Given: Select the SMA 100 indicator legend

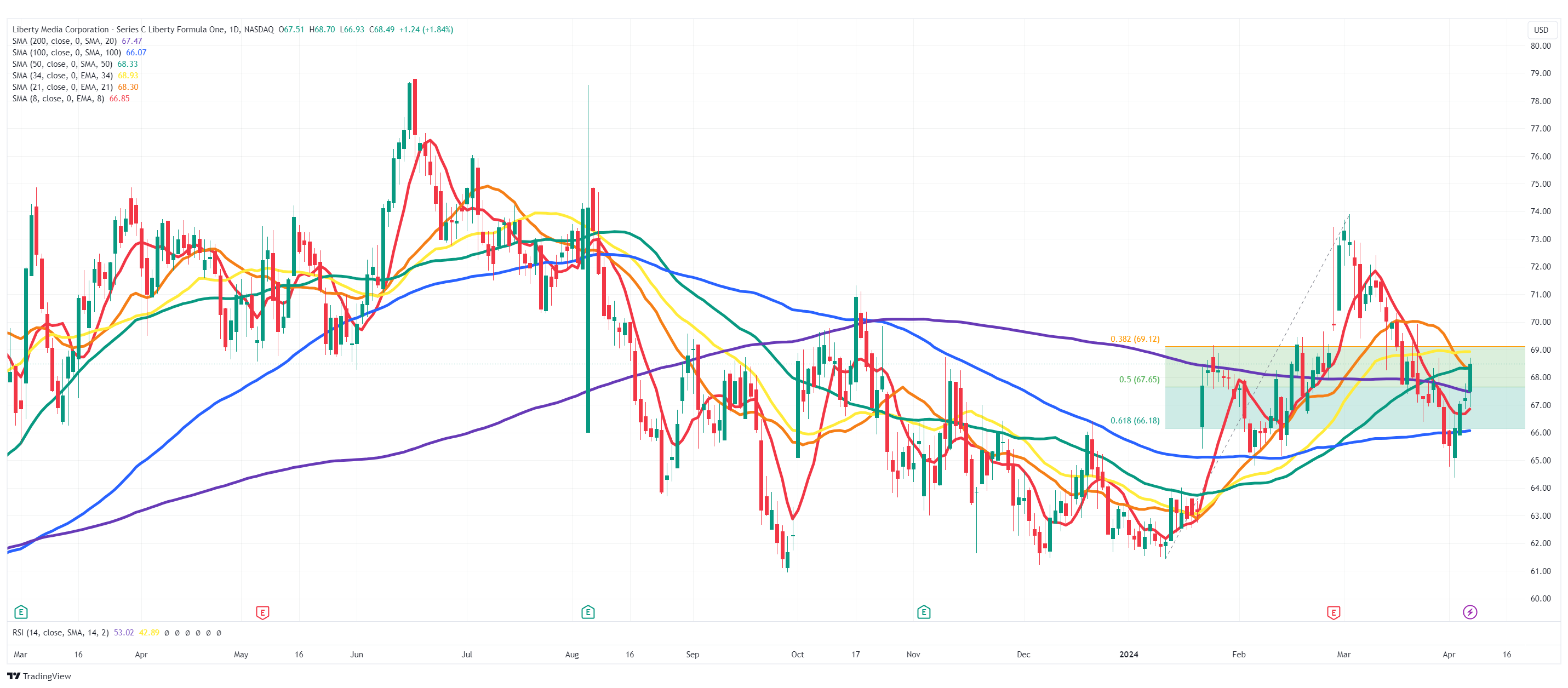Looking at the screenshot, I should [66, 53].
